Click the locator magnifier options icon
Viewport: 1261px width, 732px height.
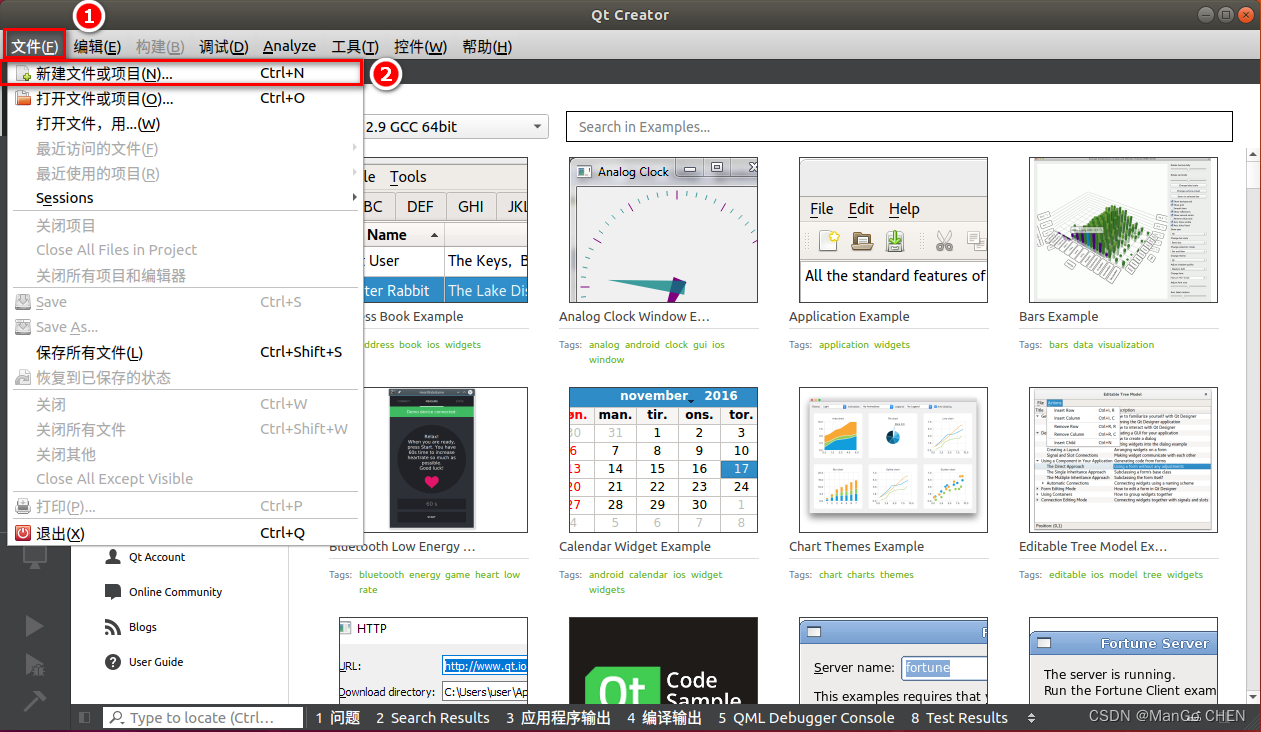116,718
